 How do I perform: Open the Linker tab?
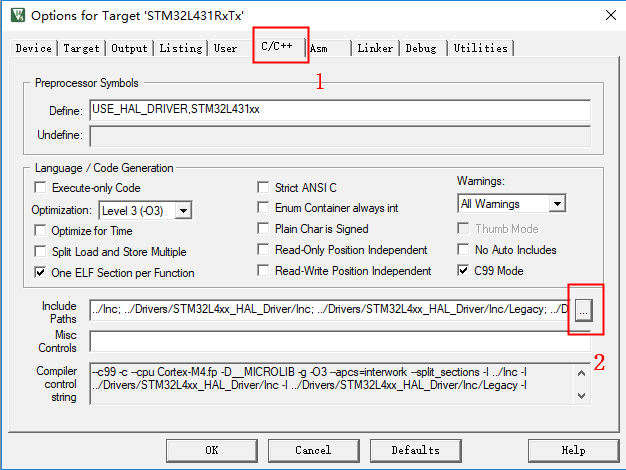click(x=375, y=48)
